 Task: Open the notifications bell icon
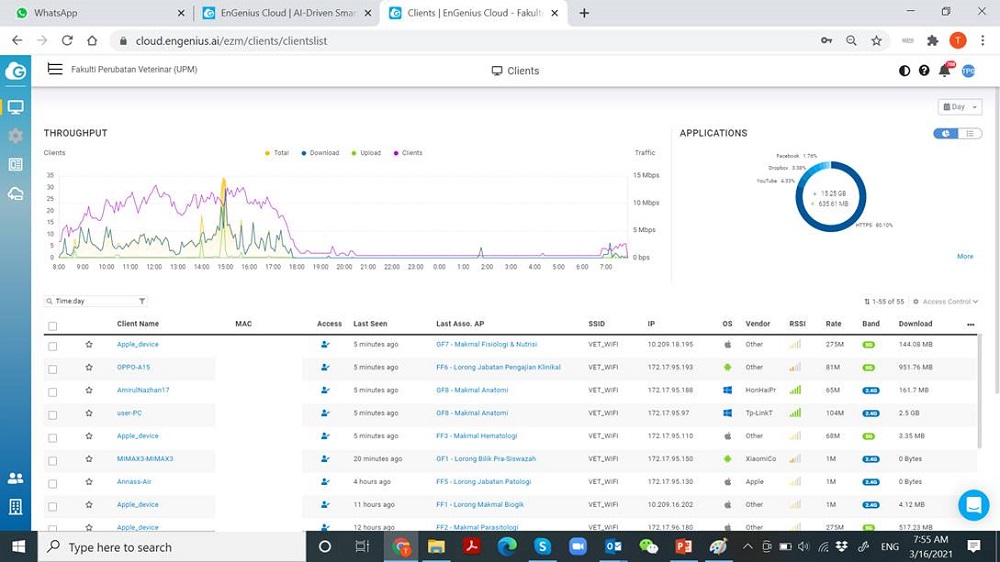click(944, 70)
